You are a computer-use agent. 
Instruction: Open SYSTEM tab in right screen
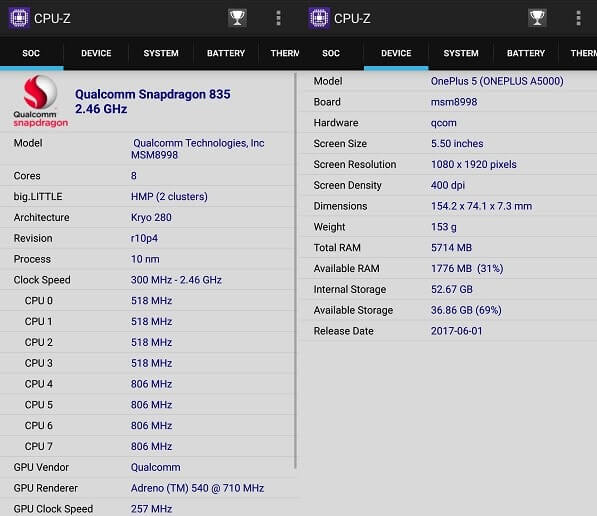tap(461, 53)
